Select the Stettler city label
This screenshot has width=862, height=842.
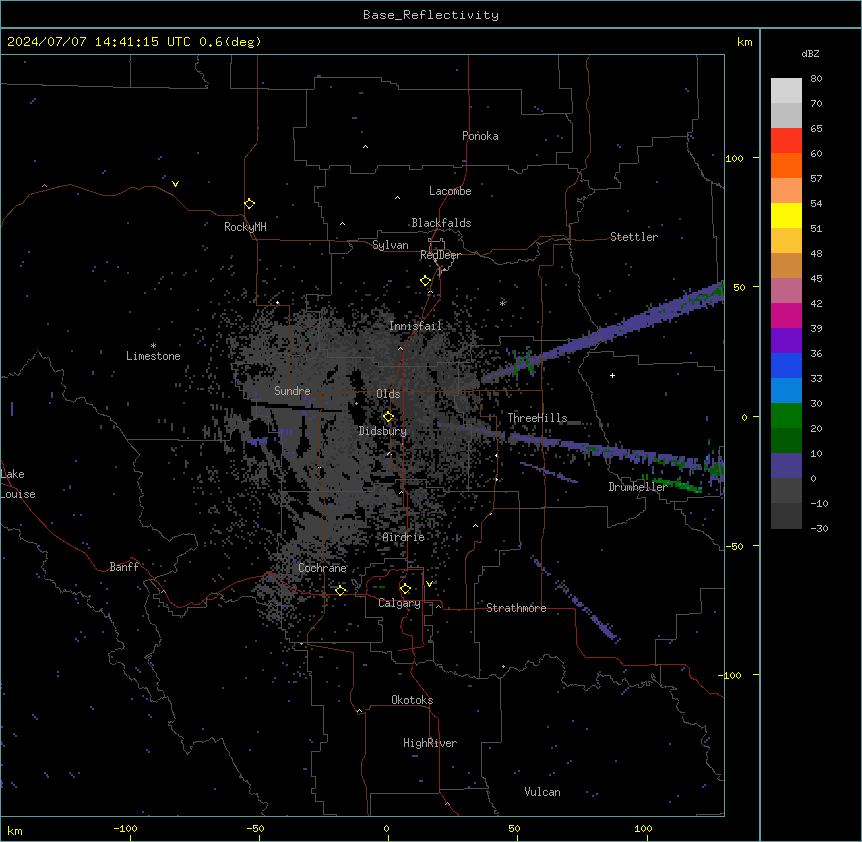pos(634,237)
